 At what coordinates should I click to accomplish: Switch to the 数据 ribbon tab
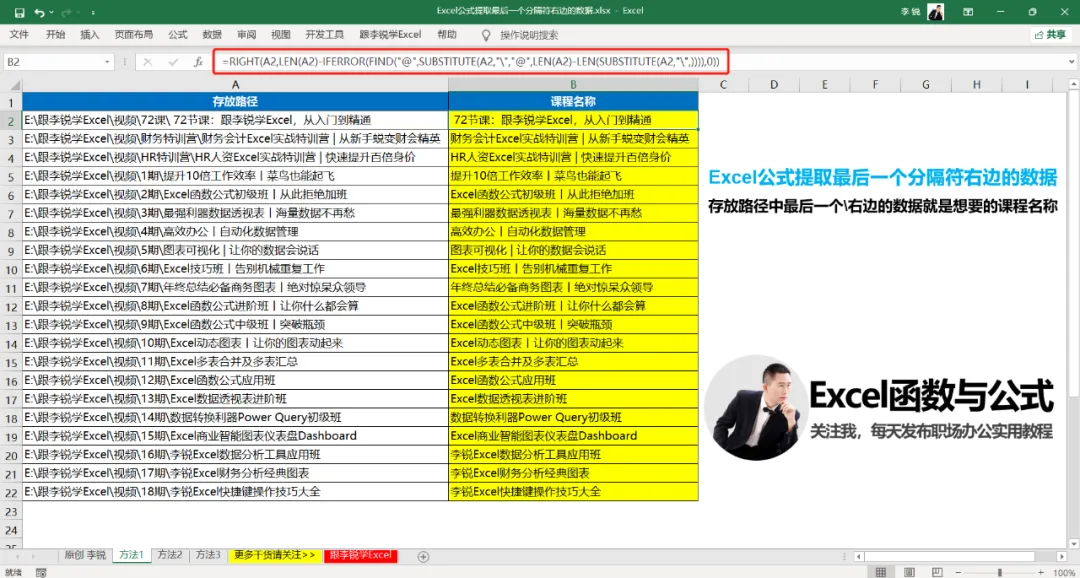coord(212,34)
